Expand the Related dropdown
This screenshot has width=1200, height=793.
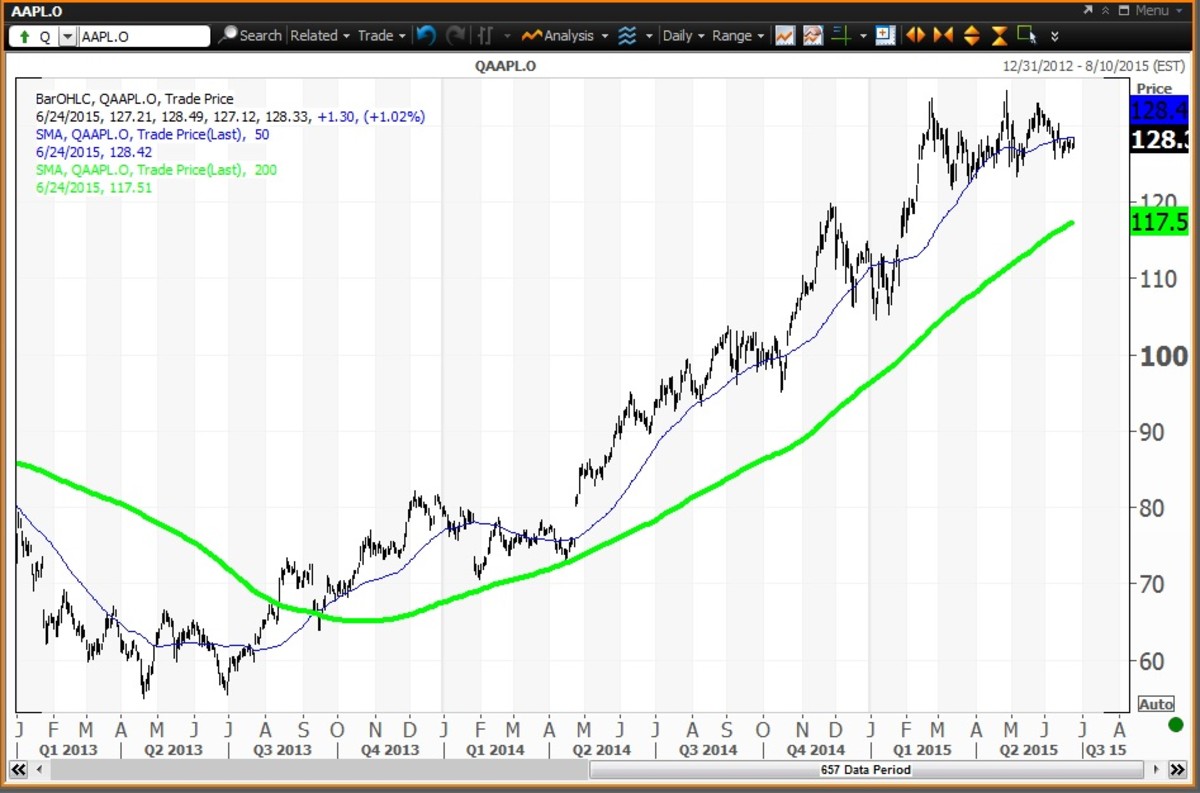[320, 35]
